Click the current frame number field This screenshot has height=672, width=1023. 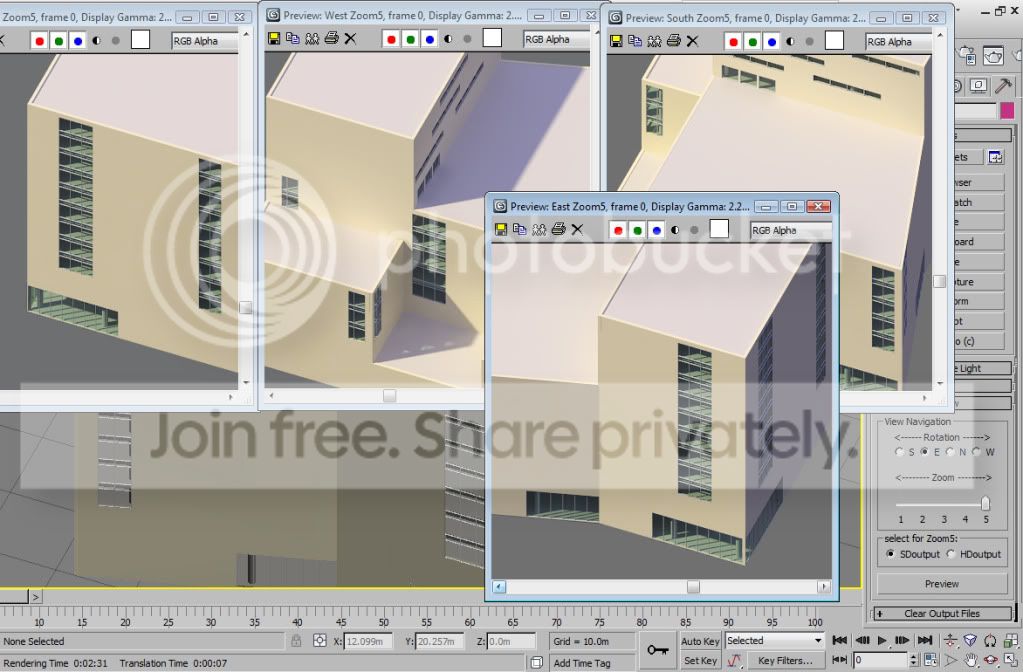[x=880, y=660]
